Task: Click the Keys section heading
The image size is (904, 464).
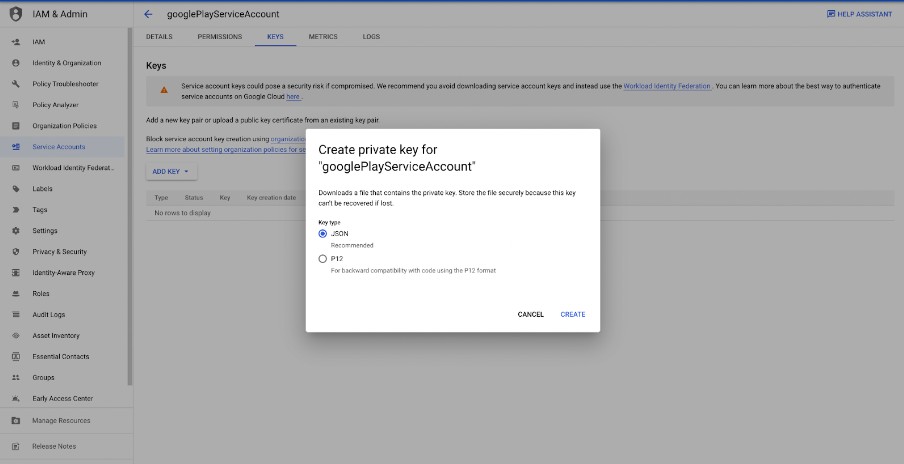Action: point(156,66)
